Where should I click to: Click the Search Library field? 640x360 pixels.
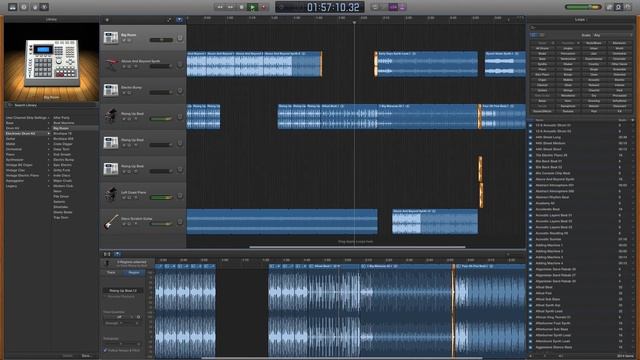click(x=51, y=105)
